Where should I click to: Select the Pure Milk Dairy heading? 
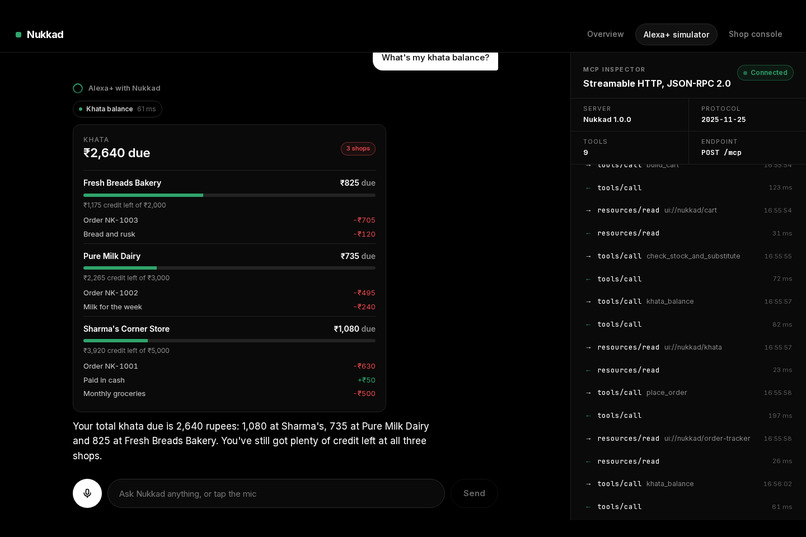[112, 256]
